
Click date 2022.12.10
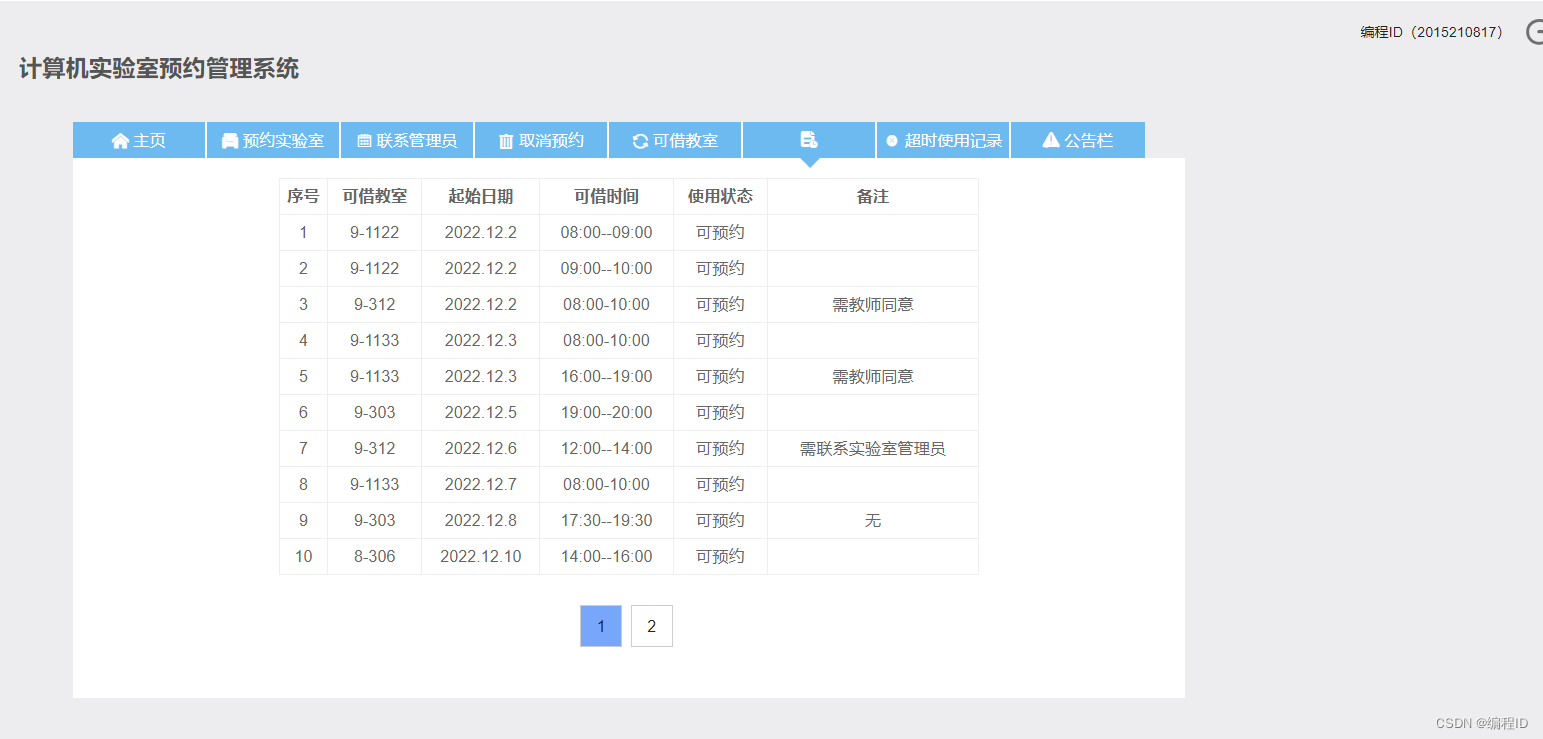pyautogui.click(x=481, y=557)
